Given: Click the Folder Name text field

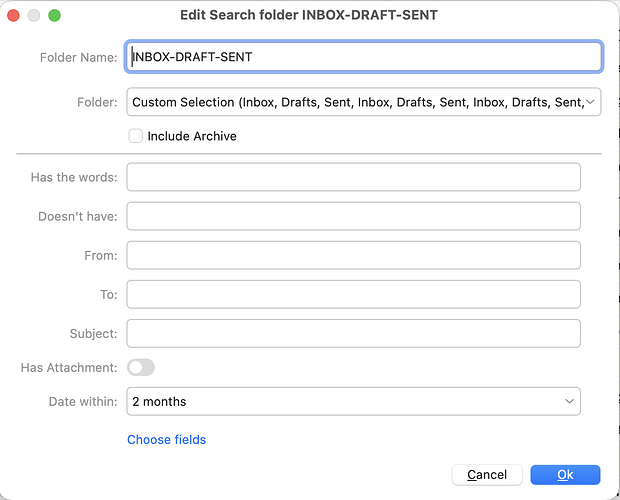Looking at the screenshot, I should coord(364,57).
